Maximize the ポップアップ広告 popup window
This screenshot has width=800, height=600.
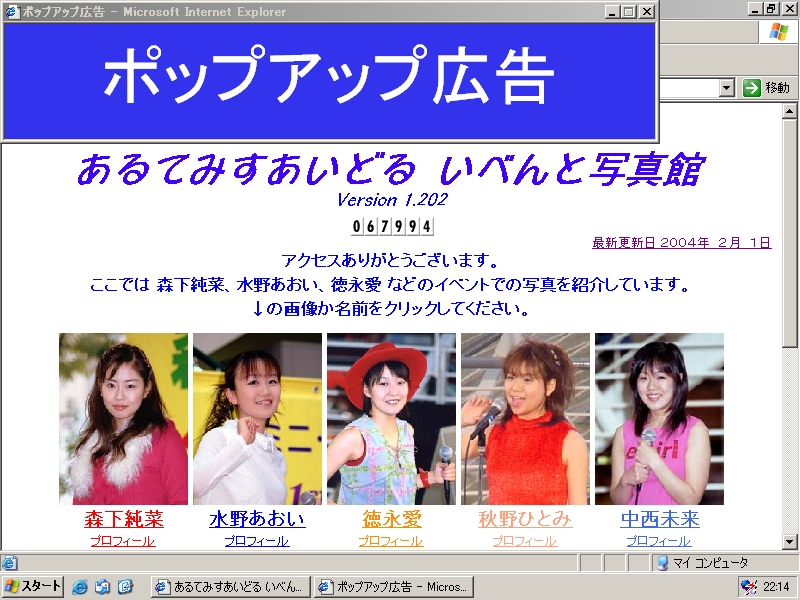[630, 11]
